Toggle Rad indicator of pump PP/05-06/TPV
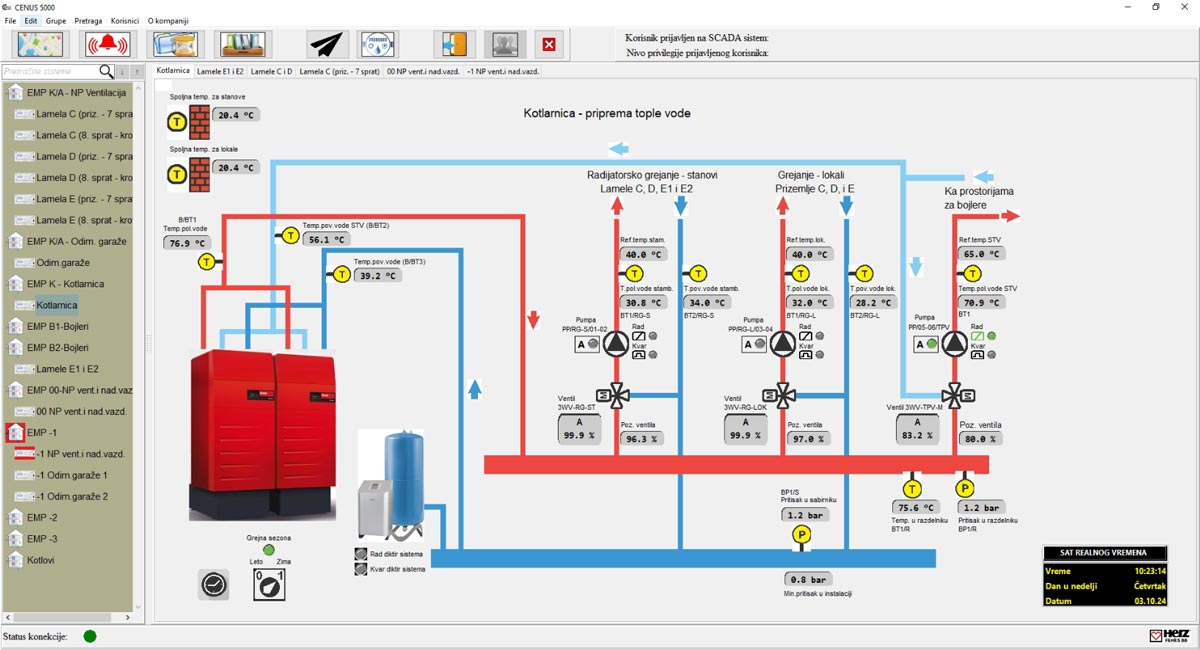The height and width of the screenshot is (650, 1200). [992, 336]
